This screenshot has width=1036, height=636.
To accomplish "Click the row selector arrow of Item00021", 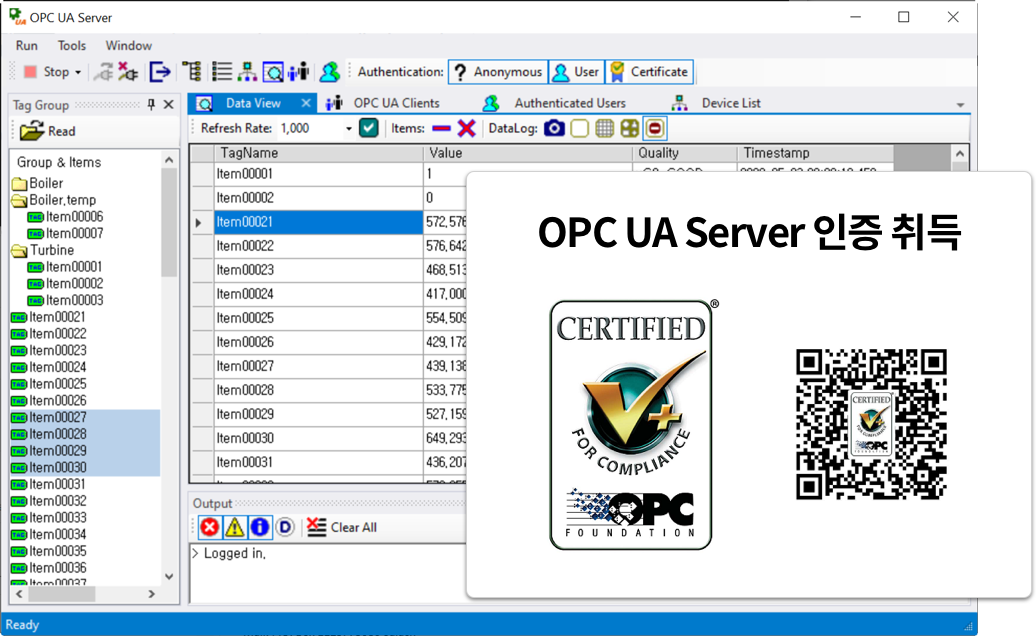I will [x=199, y=223].
